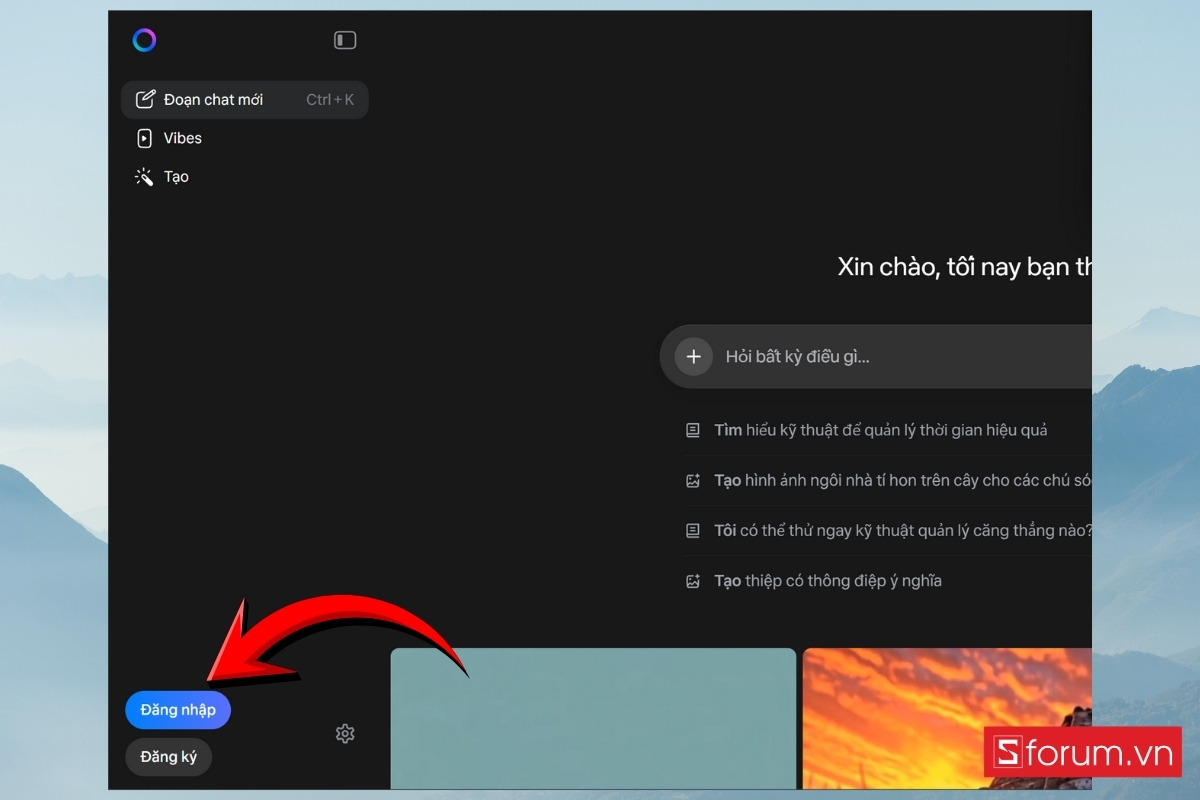This screenshot has height=800, width=1200.
Task: Open the time management suggestion prompt
Action: [880, 430]
